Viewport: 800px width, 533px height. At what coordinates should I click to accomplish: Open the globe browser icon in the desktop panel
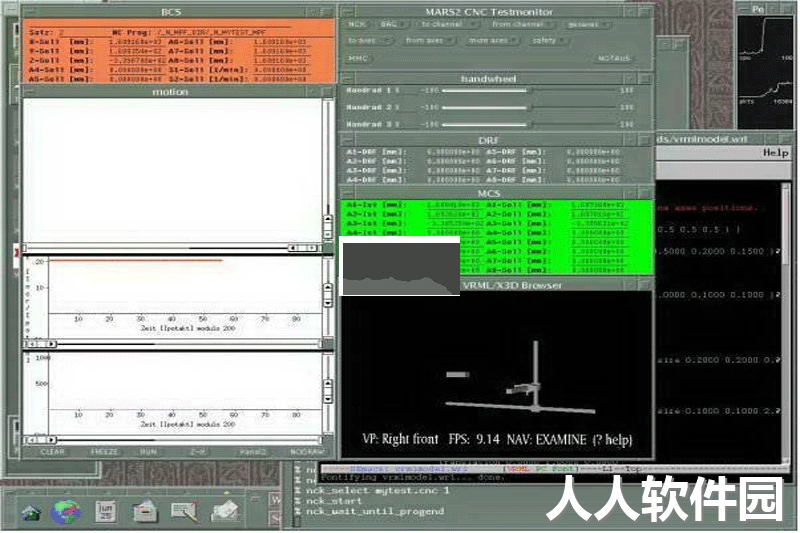65,512
